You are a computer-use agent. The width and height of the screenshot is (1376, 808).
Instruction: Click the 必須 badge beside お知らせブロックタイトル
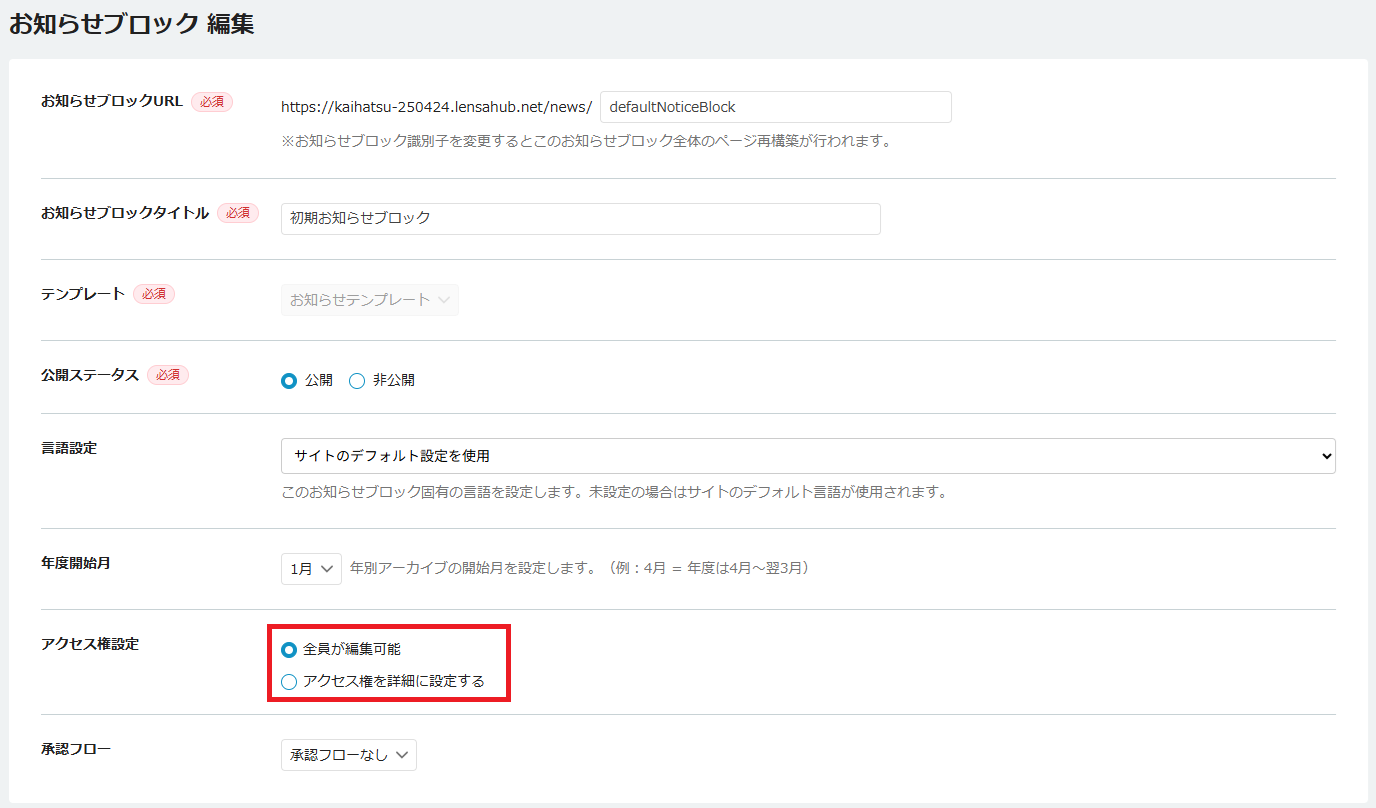pos(238,213)
